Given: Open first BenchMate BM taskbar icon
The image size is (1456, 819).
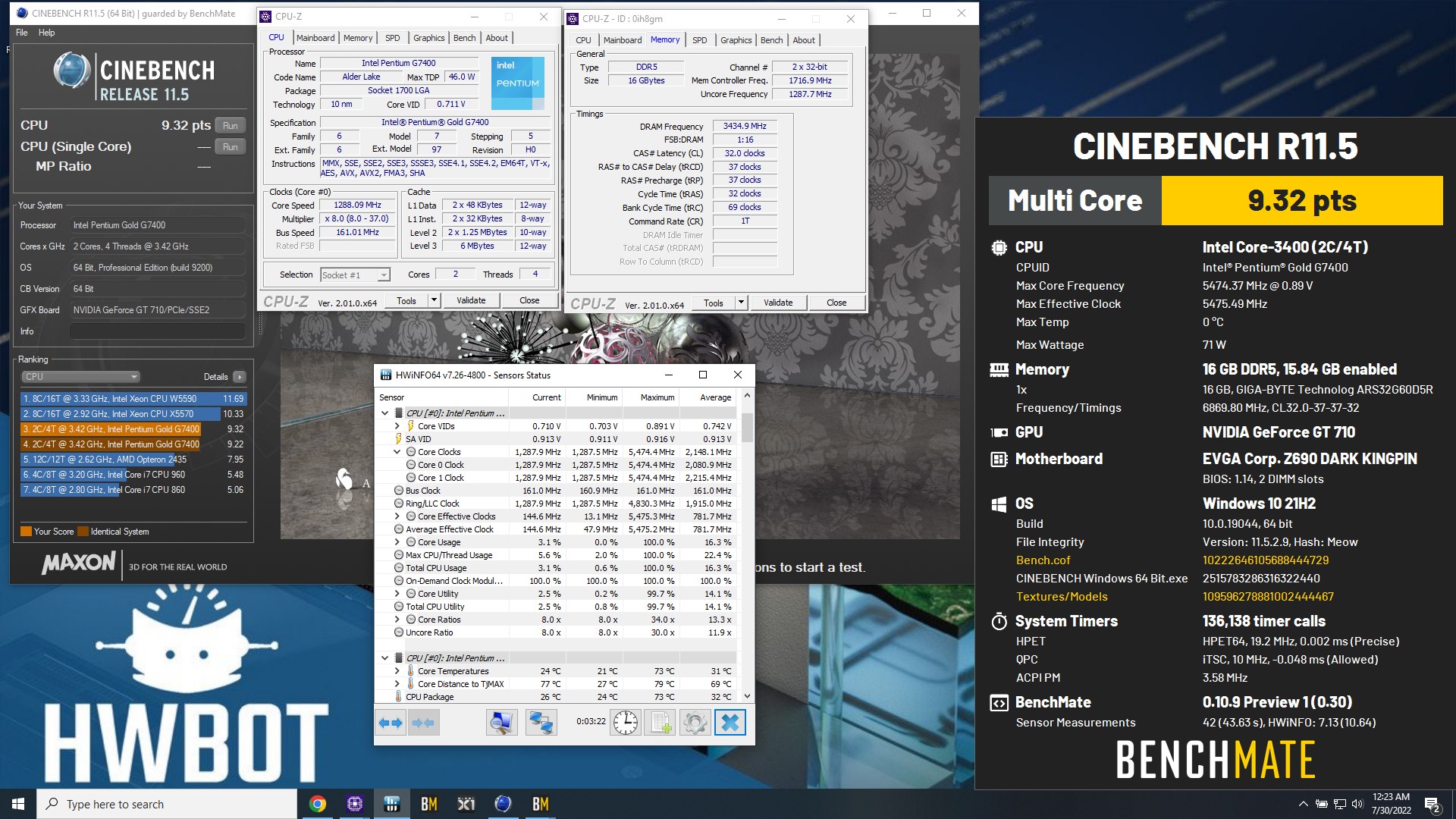Looking at the screenshot, I should click(x=428, y=804).
